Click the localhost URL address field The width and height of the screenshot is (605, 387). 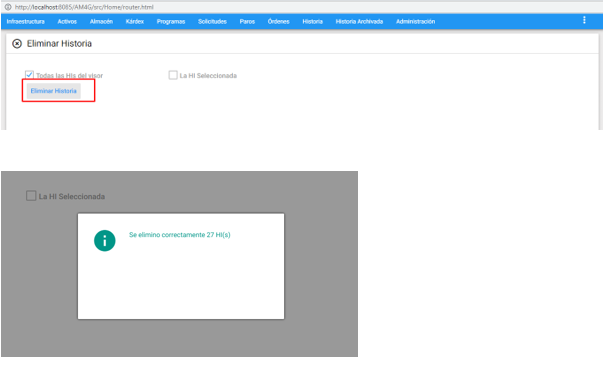pyautogui.click(x=84, y=7)
